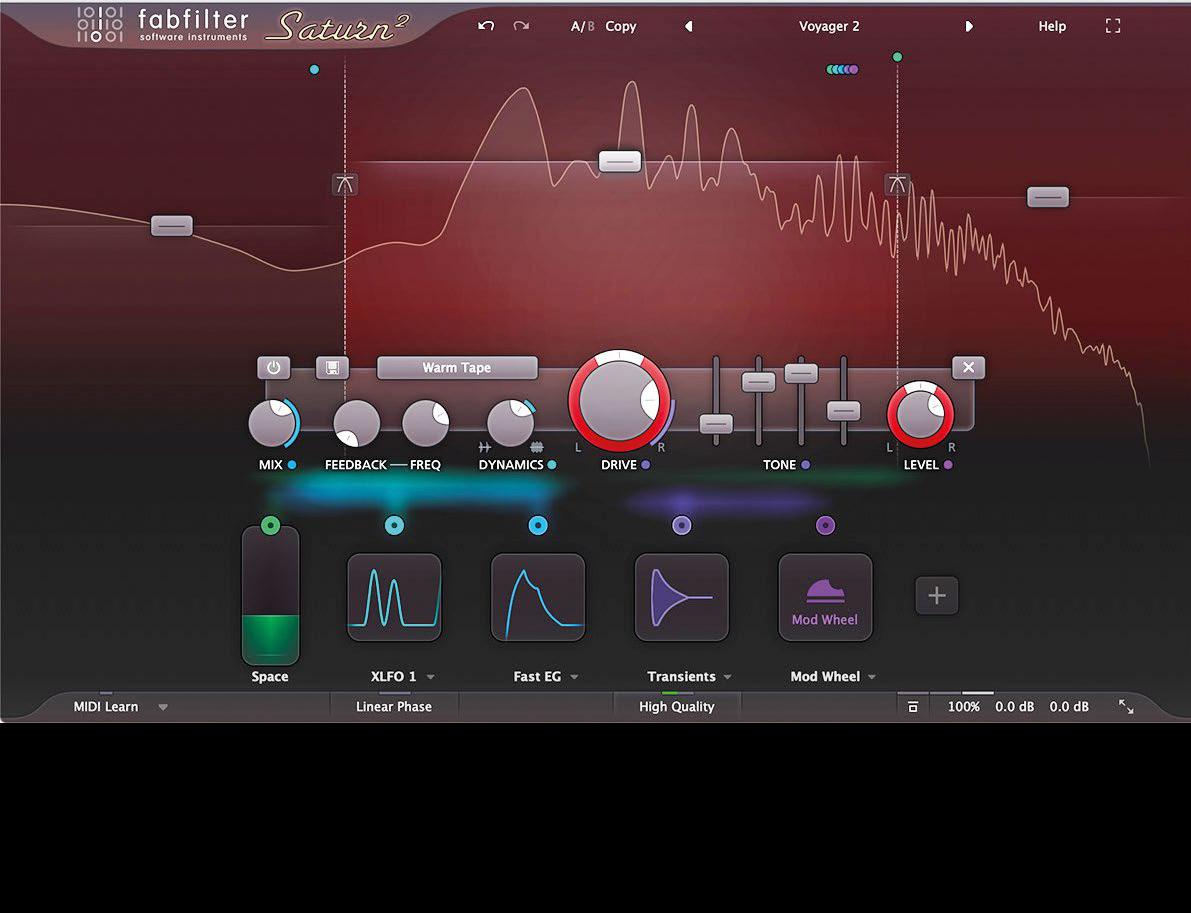1191x913 pixels.
Task: Click the first Tone slider handle
Action: click(x=716, y=424)
